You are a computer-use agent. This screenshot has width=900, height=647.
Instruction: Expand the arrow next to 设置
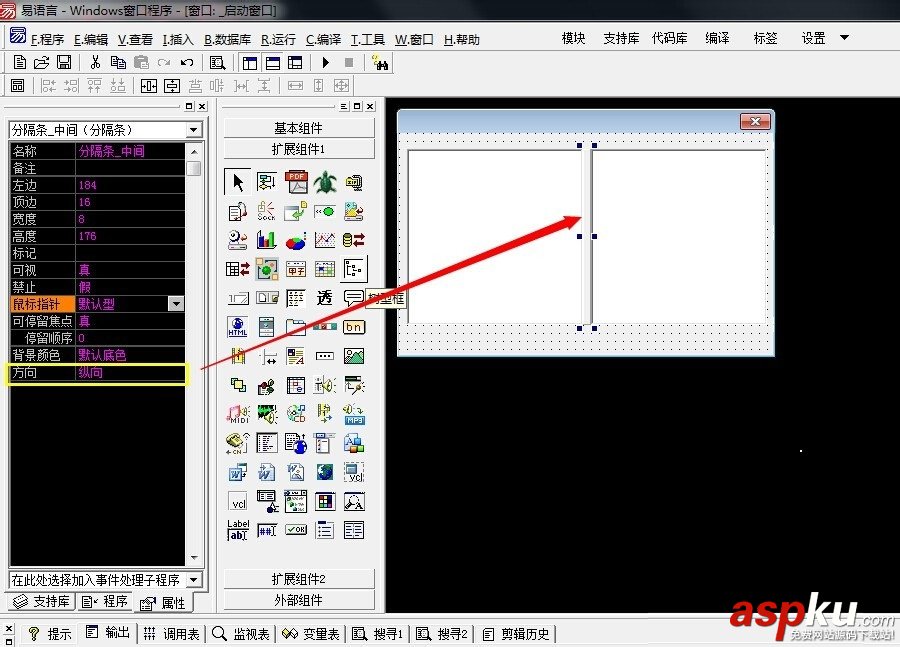point(844,38)
